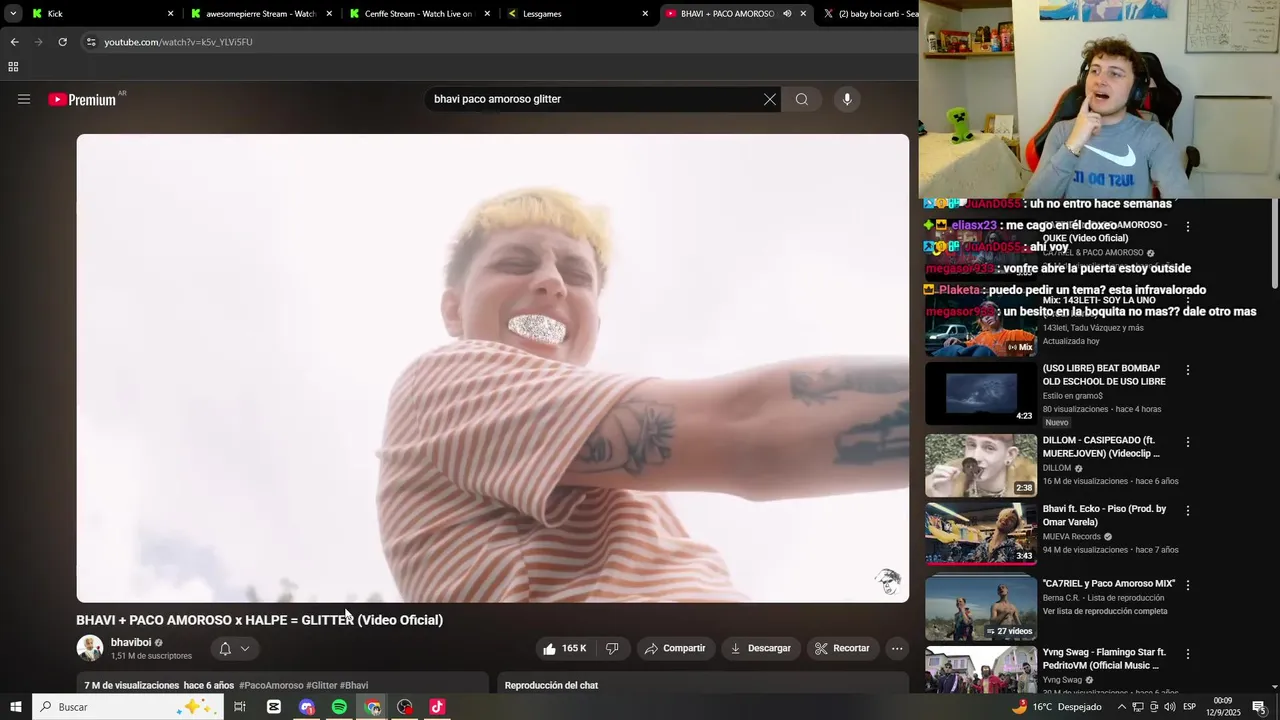The height and width of the screenshot is (720, 1280).
Task: Open weather widget 16°C Despejado
Action: coord(1057,707)
